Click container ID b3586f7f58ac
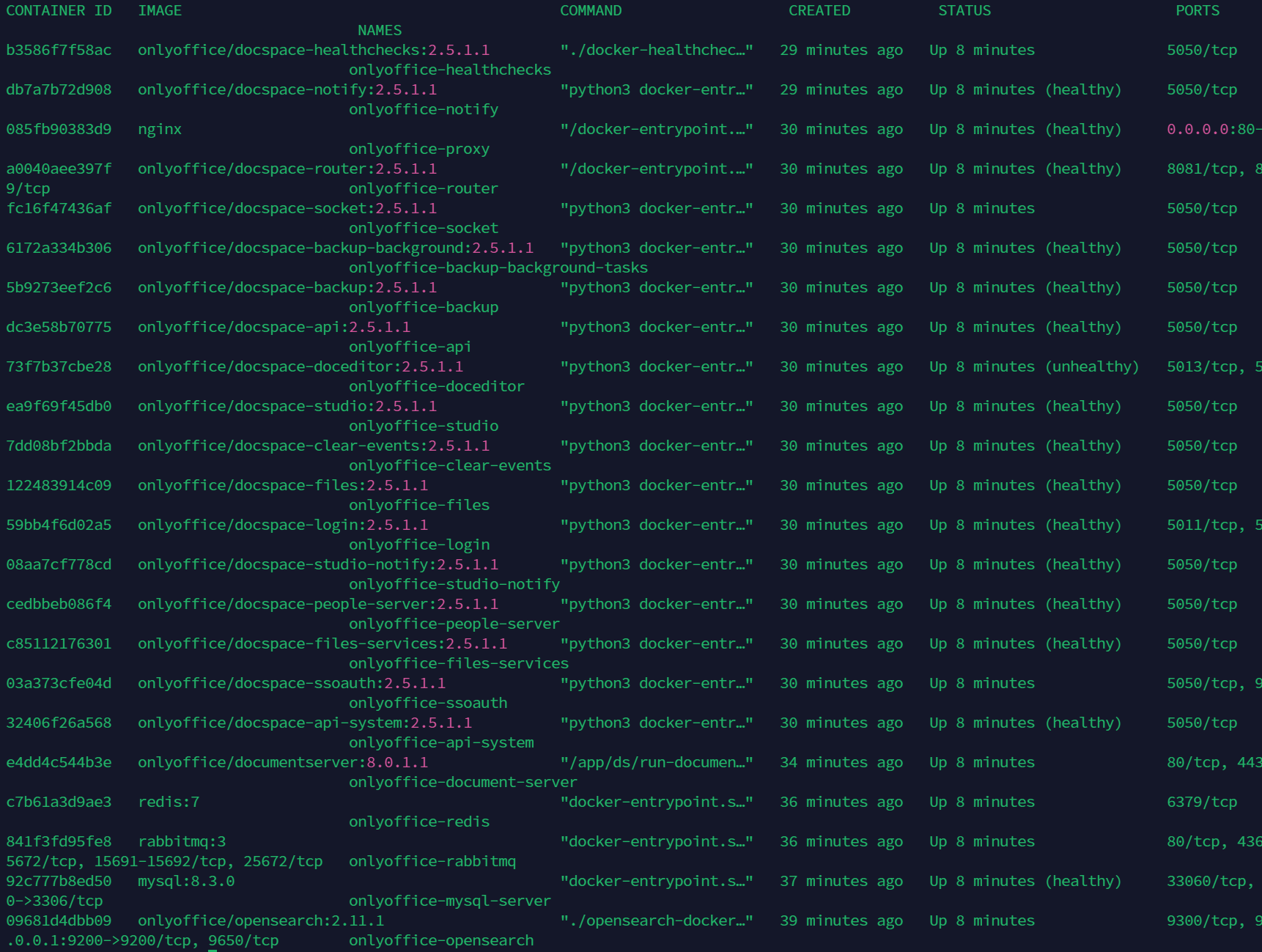1262x952 pixels. tap(59, 50)
